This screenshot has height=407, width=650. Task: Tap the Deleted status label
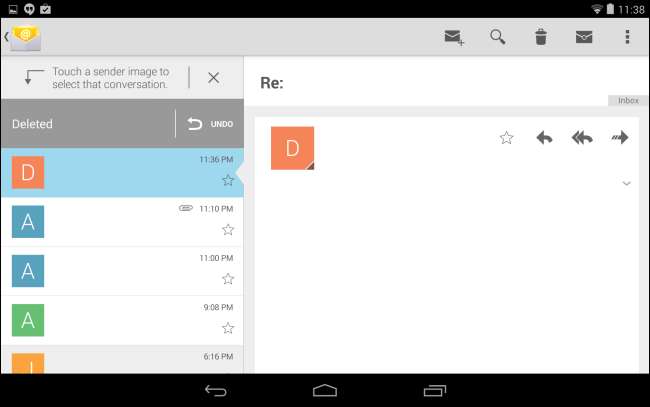(32, 124)
